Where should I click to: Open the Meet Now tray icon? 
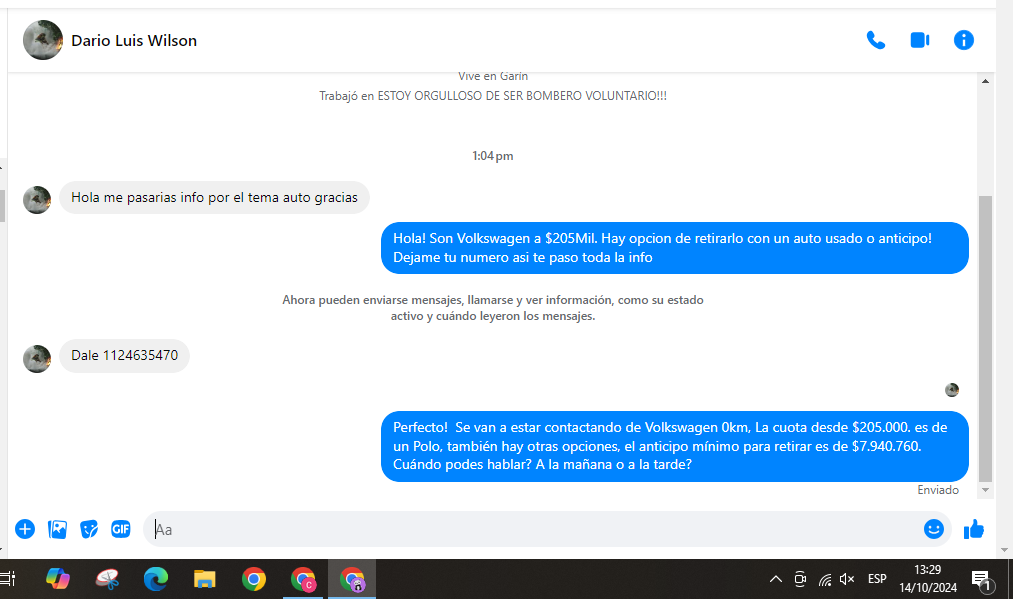point(800,579)
